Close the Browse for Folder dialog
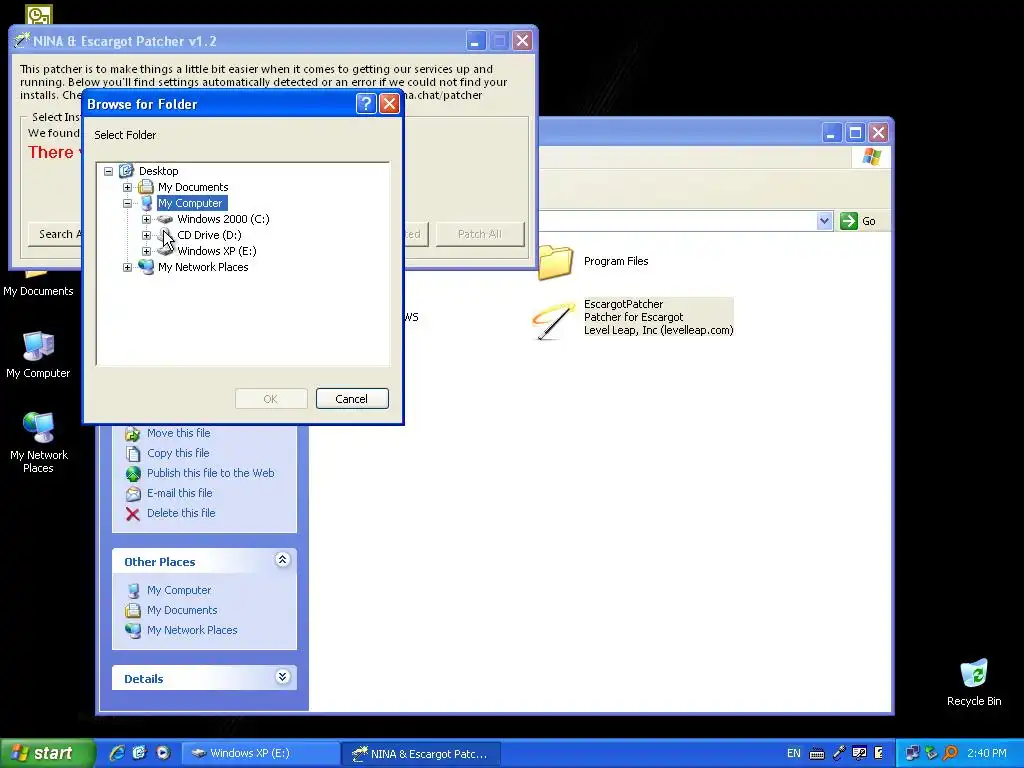Image resolution: width=1024 pixels, height=768 pixels. click(389, 104)
